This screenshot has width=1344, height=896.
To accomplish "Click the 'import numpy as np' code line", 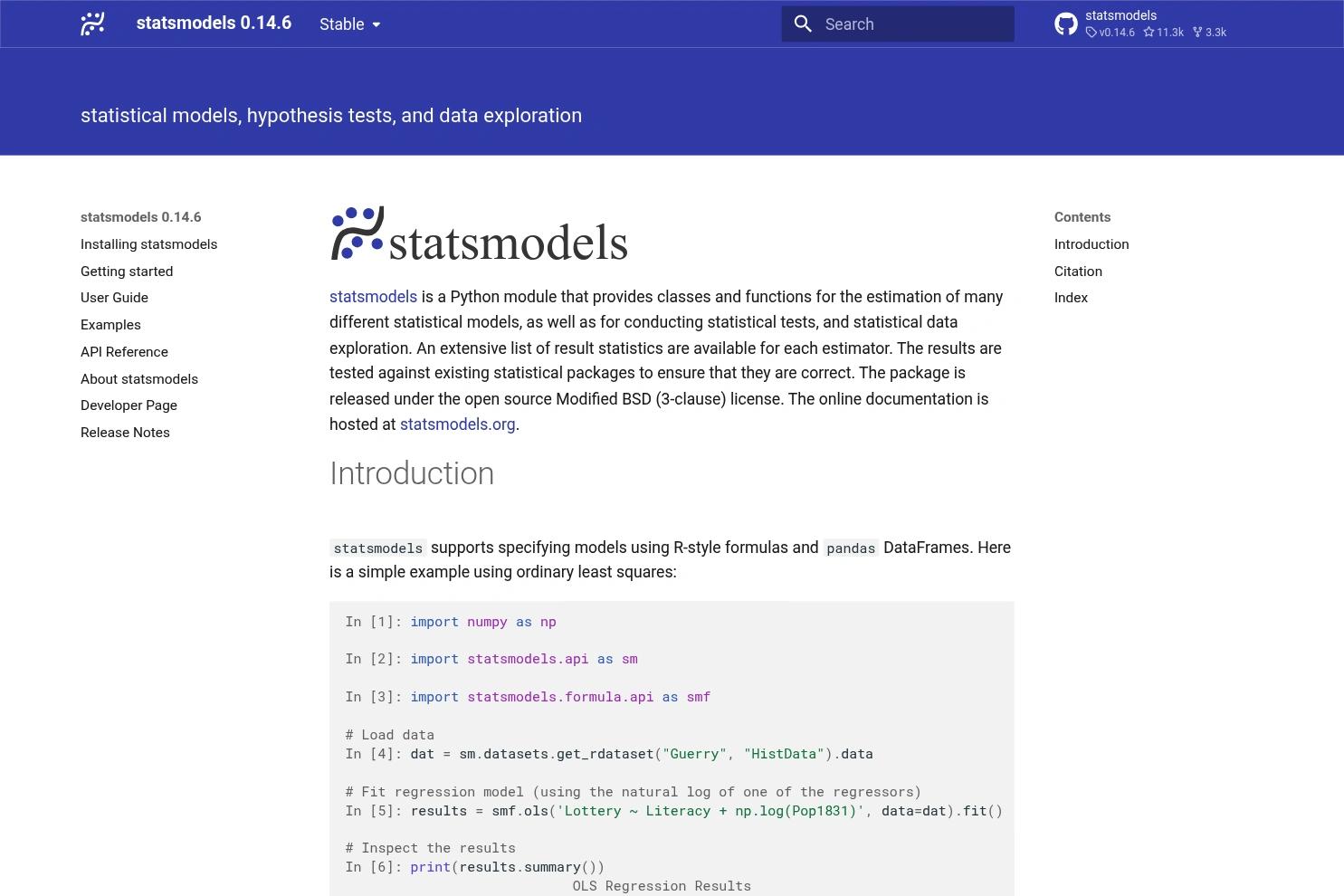I will (x=451, y=622).
